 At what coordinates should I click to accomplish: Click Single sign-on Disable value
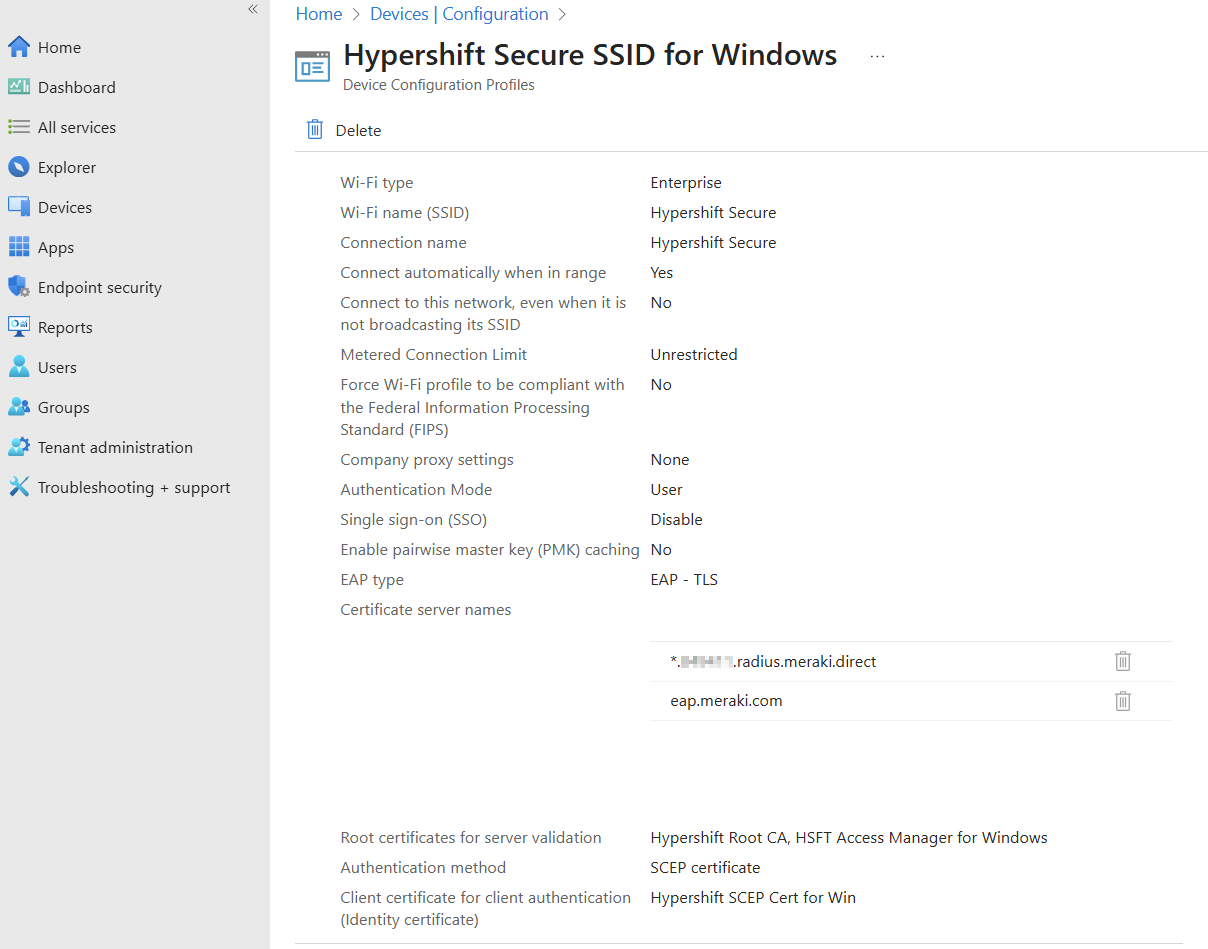click(x=676, y=519)
